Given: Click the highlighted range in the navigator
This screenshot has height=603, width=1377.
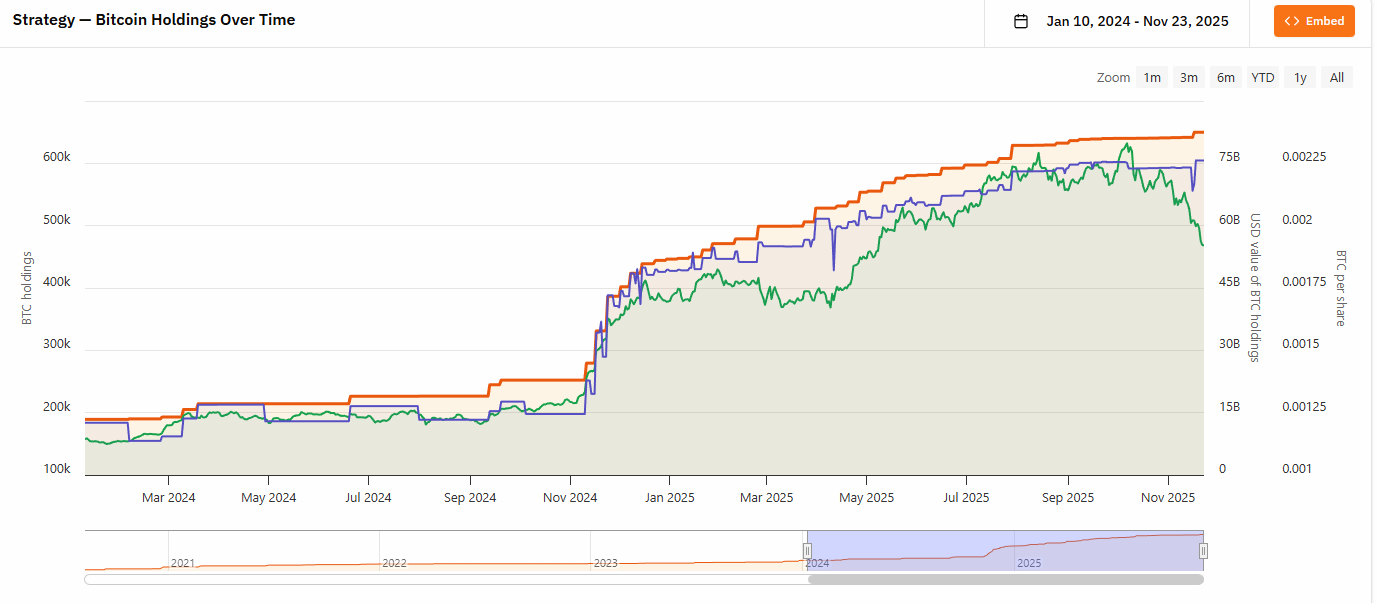Looking at the screenshot, I should pyautogui.click(x=1006, y=551).
